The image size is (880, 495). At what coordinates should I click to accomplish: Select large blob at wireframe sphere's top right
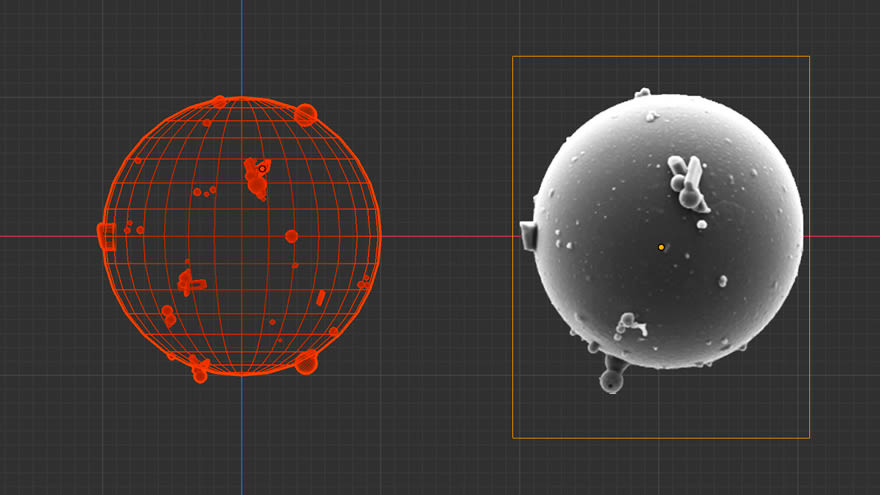[x=306, y=114]
